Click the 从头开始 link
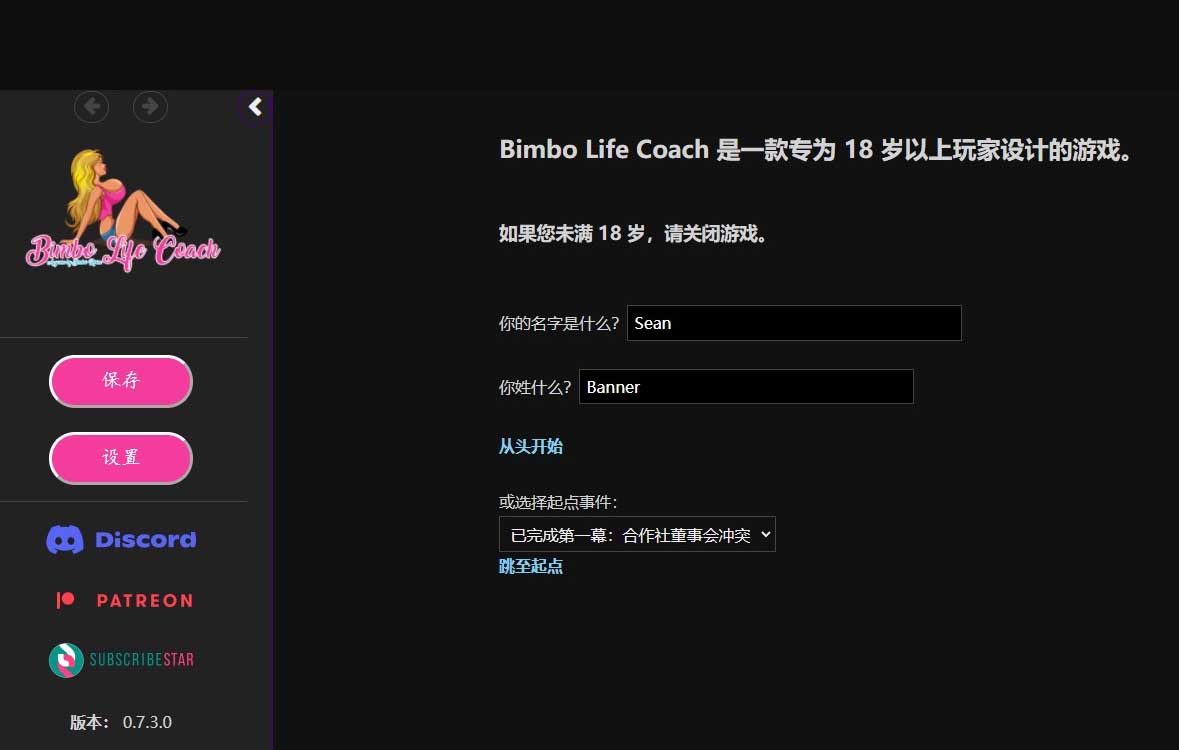 point(530,446)
